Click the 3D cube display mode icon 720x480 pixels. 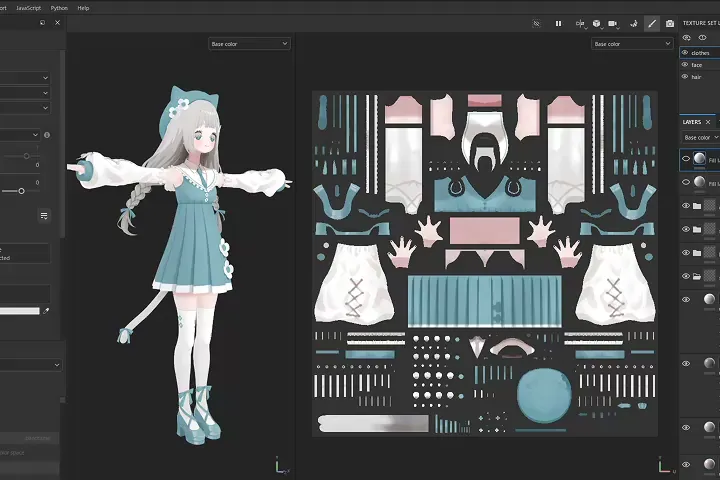tap(597, 22)
